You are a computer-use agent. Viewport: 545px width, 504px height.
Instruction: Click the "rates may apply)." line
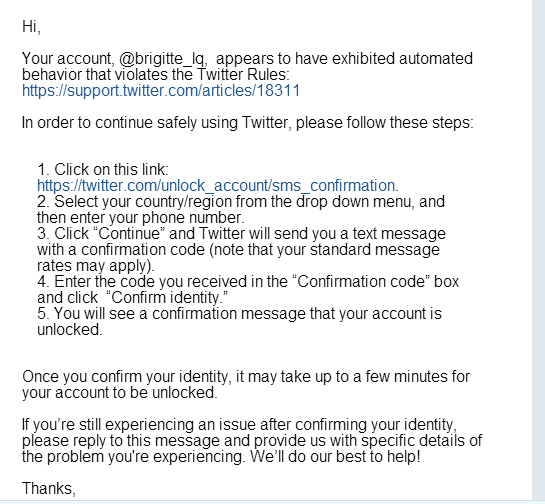[96, 266]
